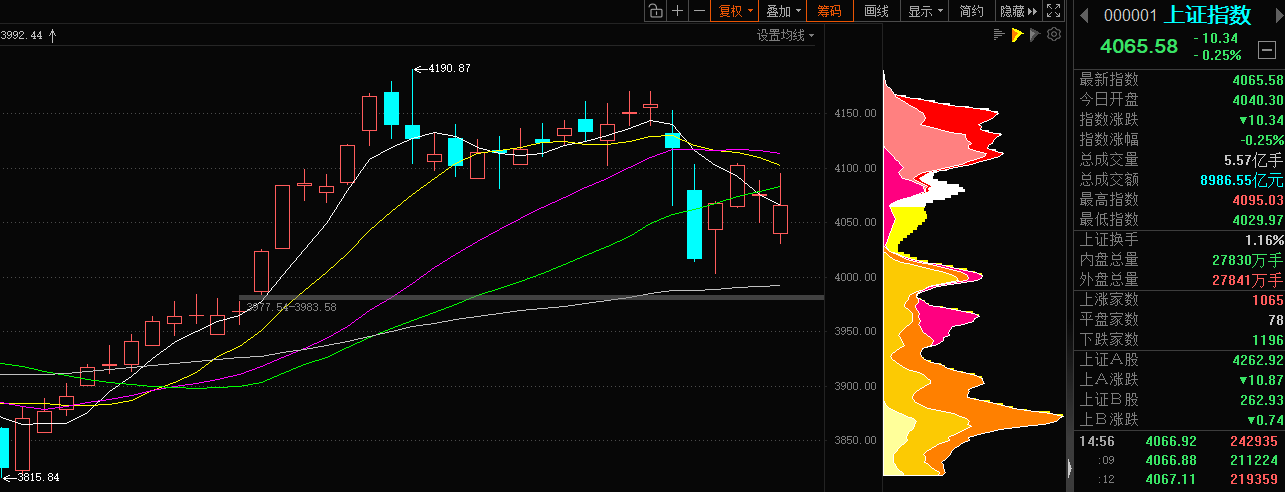Viewport: 1285px width, 492px height.
Task: Expand the 显示 display dropdown
Action: [925, 11]
